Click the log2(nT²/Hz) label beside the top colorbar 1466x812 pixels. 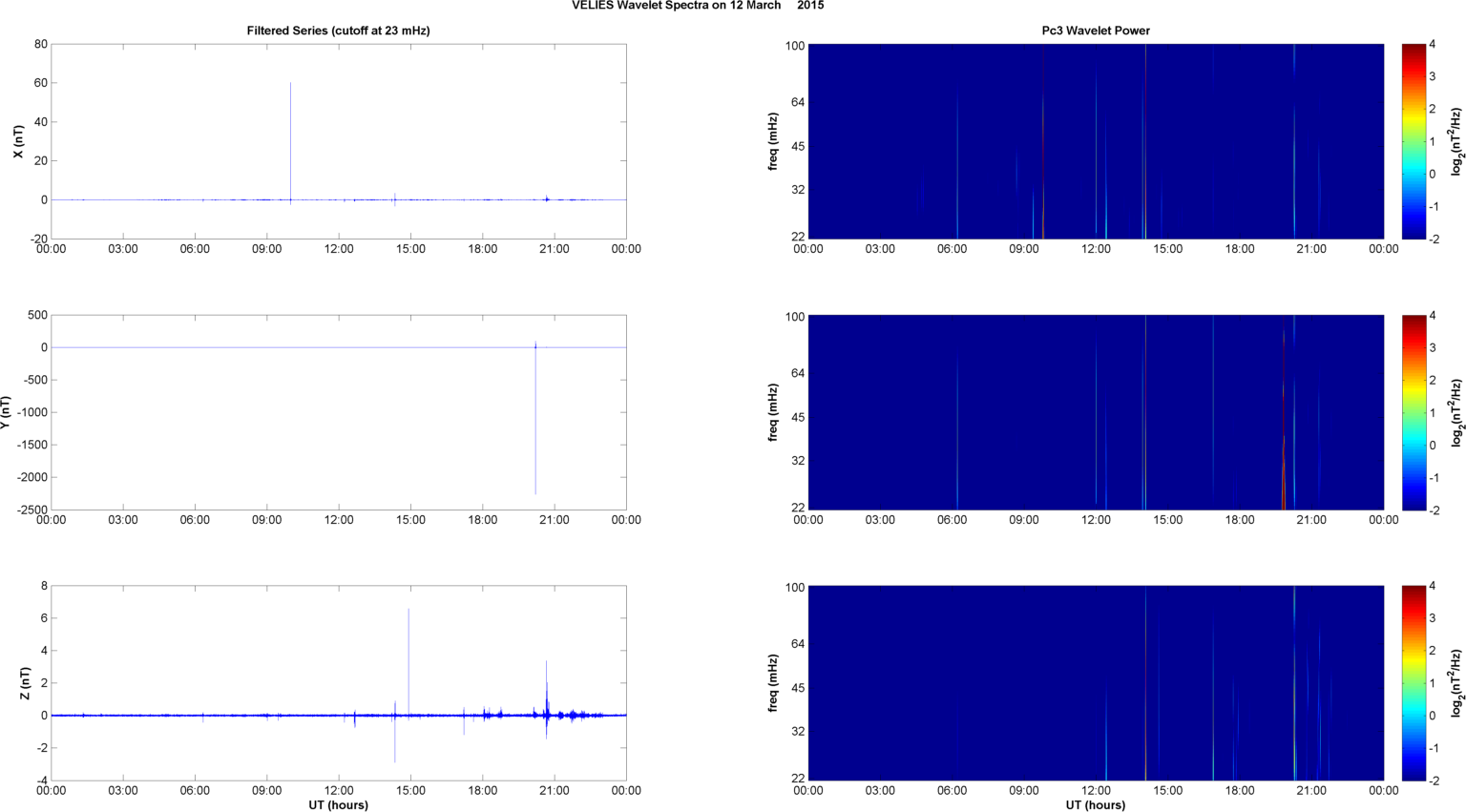coord(1456,141)
